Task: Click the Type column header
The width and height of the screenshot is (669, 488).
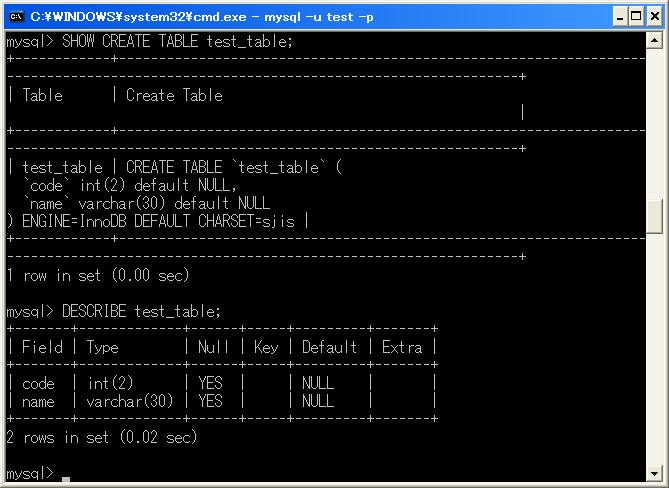Action: (x=102, y=347)
